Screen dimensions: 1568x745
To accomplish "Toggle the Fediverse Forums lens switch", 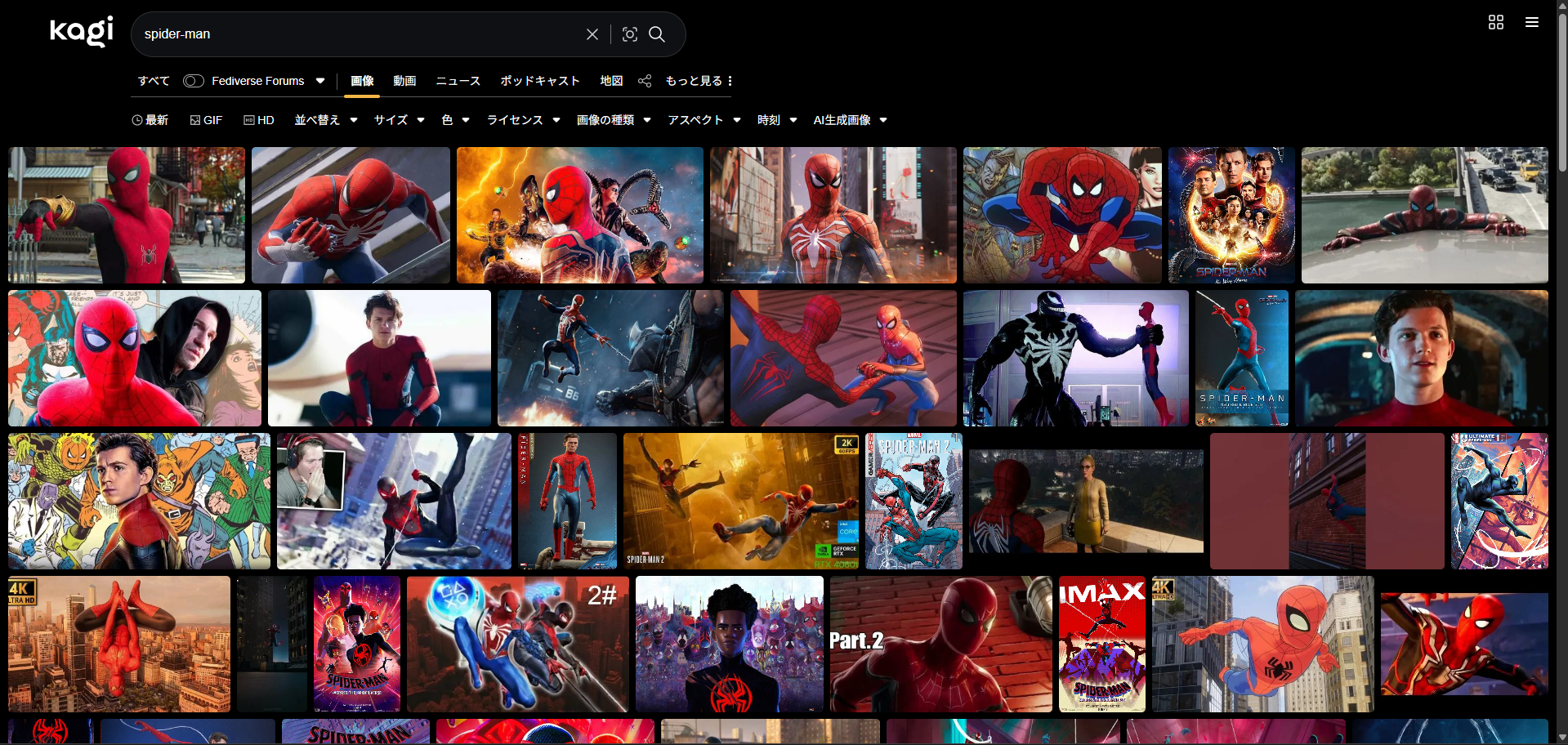I will [x=194, y=81].
